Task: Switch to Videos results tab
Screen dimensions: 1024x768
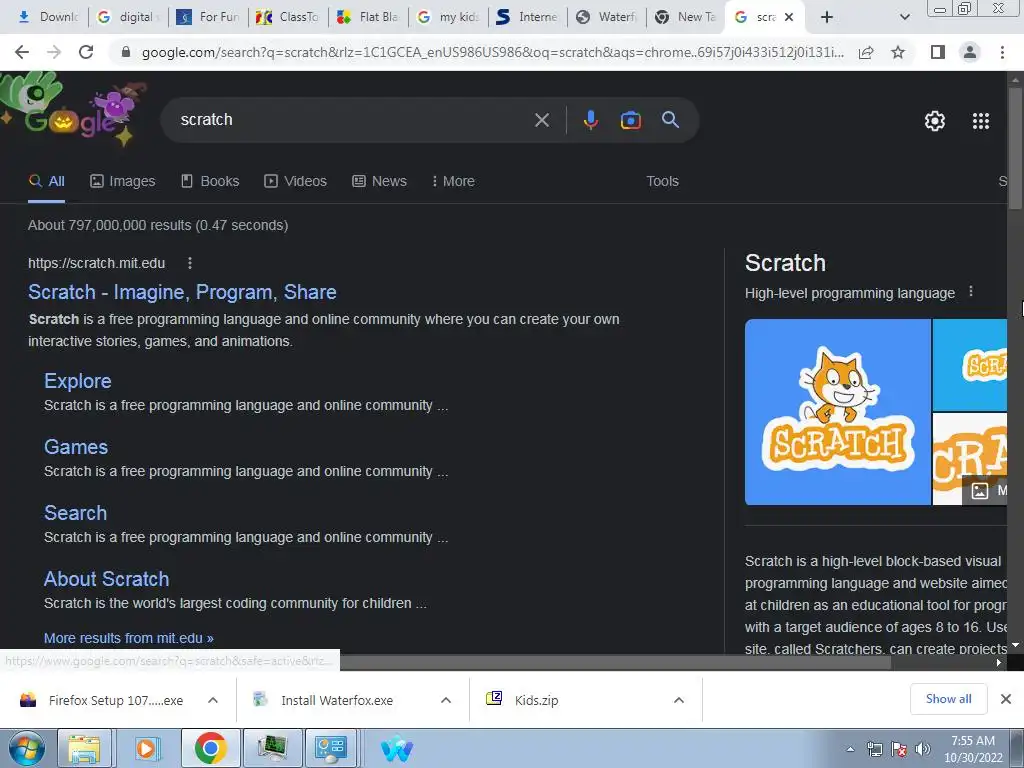Action: coord(295,181)
